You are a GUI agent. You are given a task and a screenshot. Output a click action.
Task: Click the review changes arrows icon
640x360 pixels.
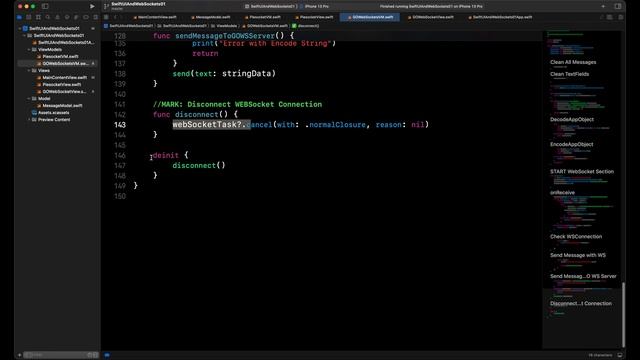click(x=601, y=17)
